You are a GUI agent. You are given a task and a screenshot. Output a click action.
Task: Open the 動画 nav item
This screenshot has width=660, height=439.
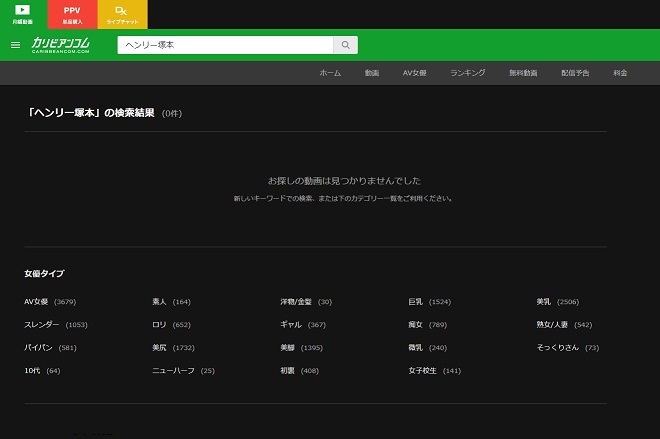coord(372,73)
